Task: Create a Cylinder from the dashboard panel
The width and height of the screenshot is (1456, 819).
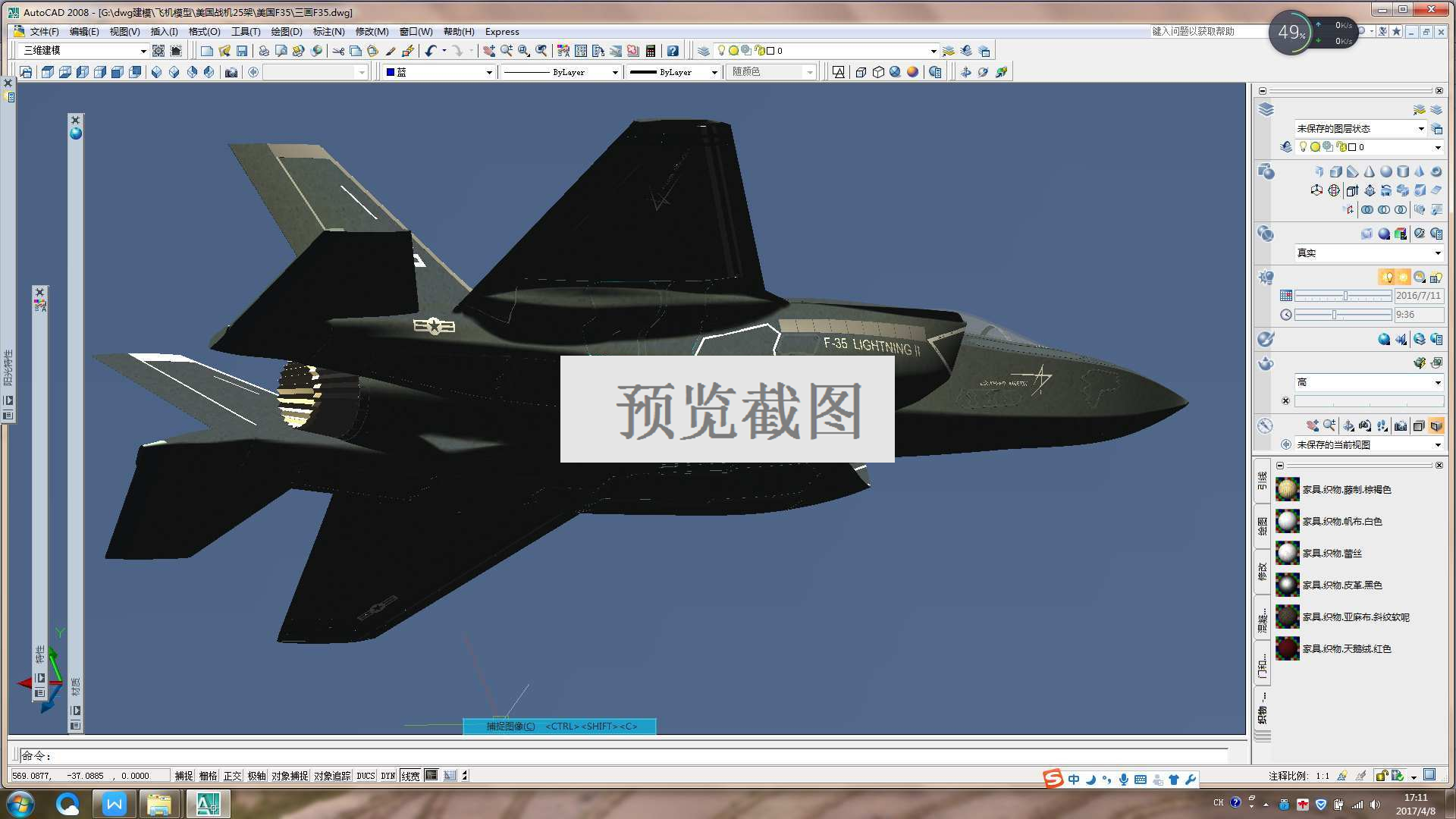Action: pos(1403,171)
